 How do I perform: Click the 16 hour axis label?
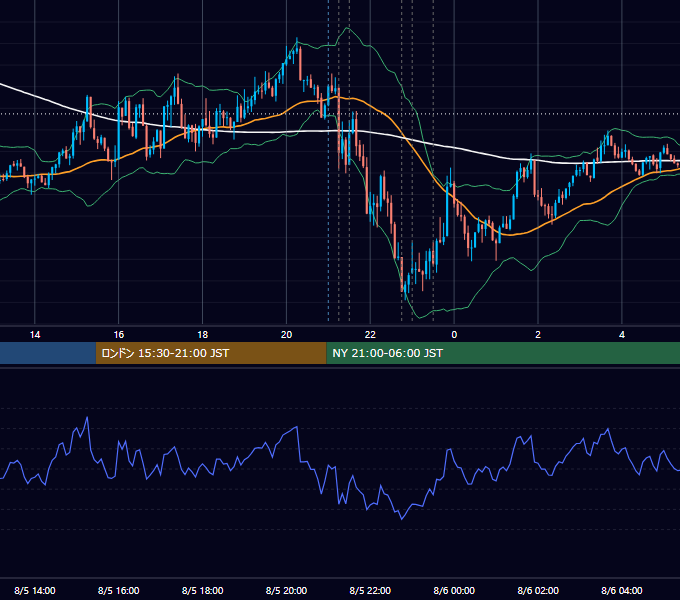118,335
